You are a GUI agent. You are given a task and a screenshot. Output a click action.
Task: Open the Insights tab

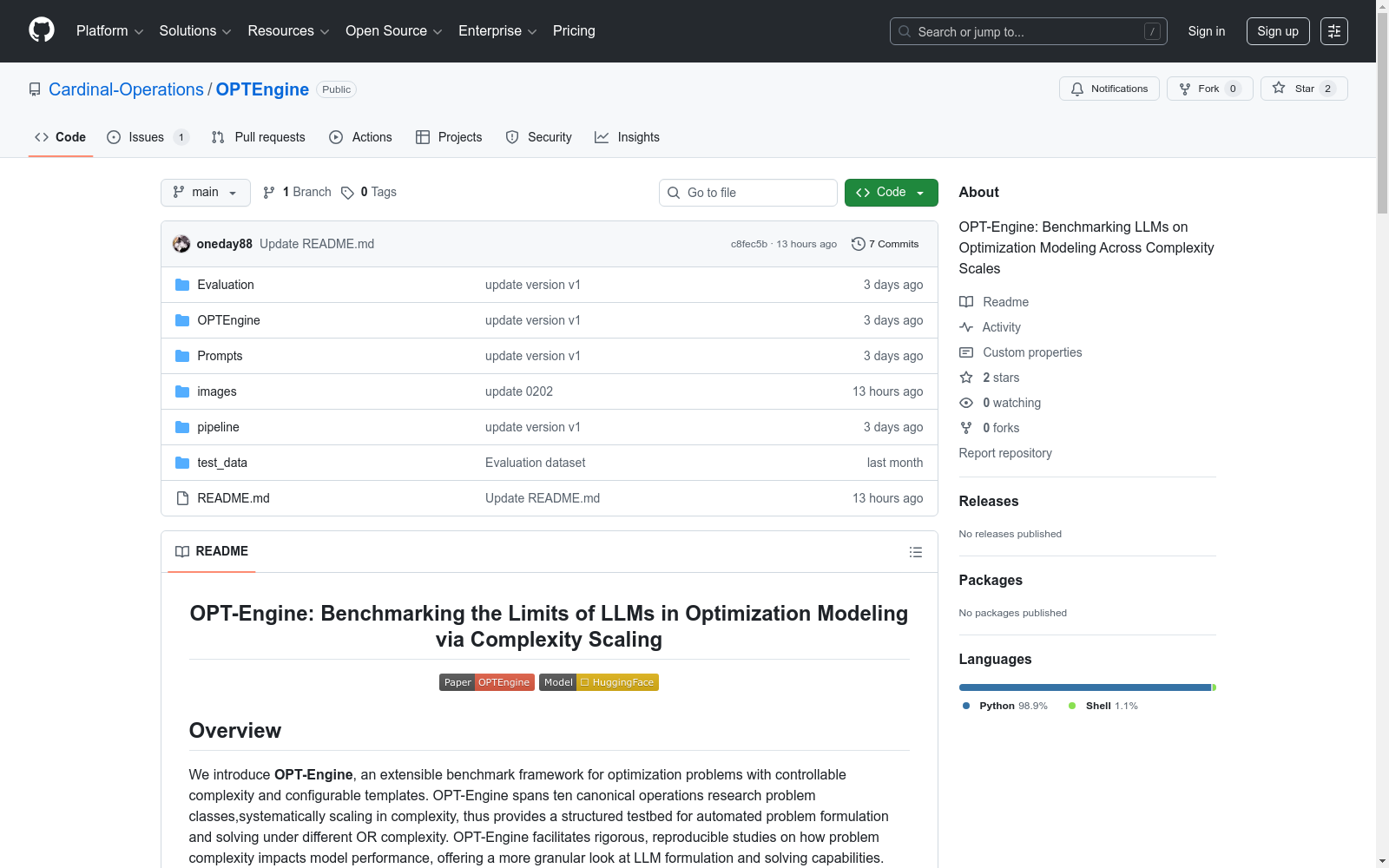pos(628,137)
